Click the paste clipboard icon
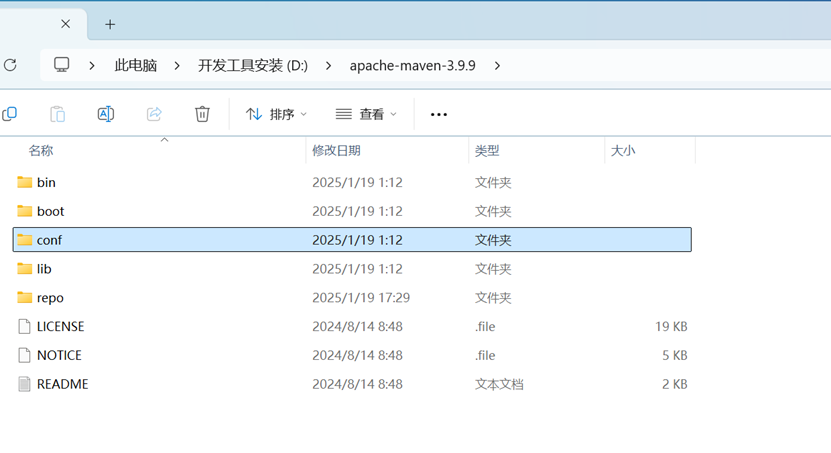This screenshot has height=453, width=831. pyautogui.click(x=57, y=114)
